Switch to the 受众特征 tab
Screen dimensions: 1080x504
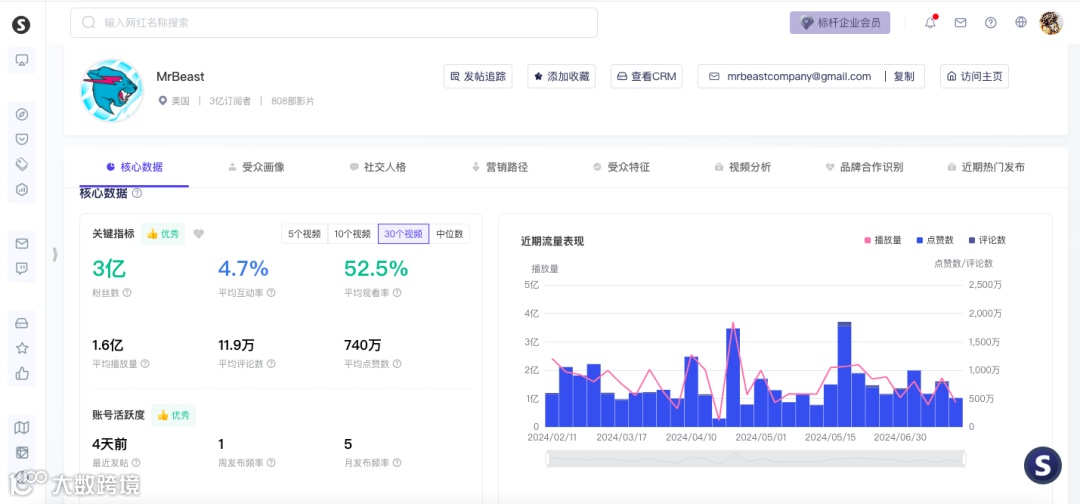pyautogui.click(x=621, y=167)
